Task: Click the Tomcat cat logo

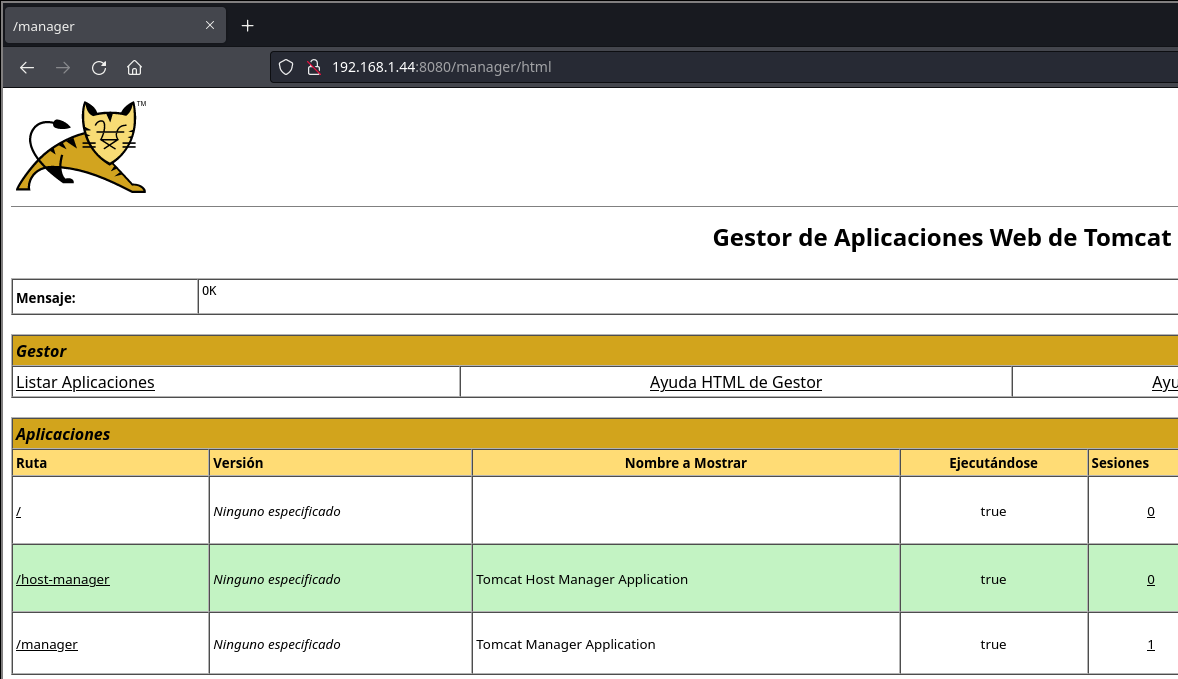Action: (82, 146)
